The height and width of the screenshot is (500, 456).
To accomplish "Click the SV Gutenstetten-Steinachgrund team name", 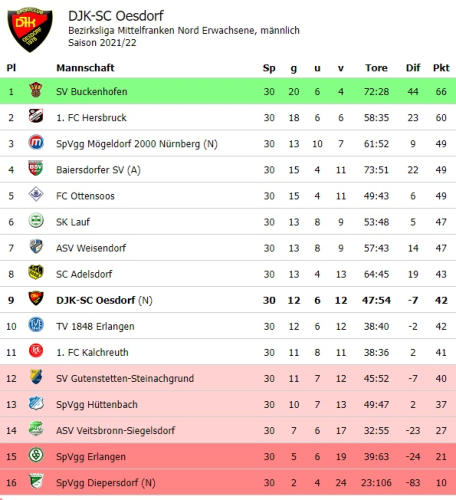I will (125, 379).
